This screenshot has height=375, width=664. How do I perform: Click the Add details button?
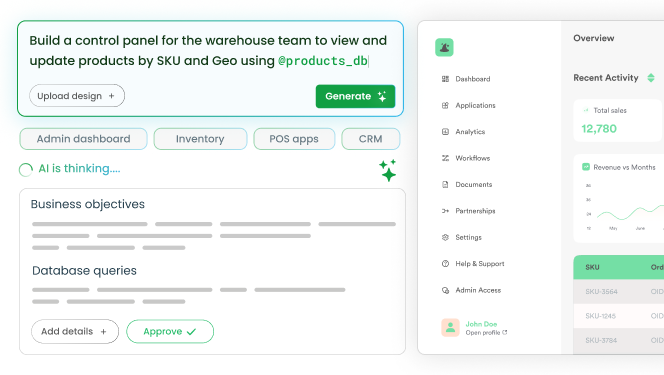coord(75,331)
